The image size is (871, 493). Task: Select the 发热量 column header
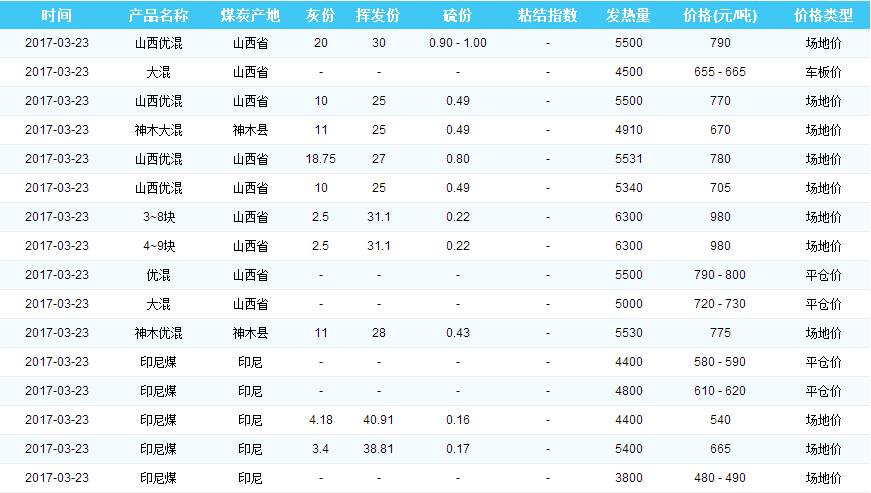628,16
